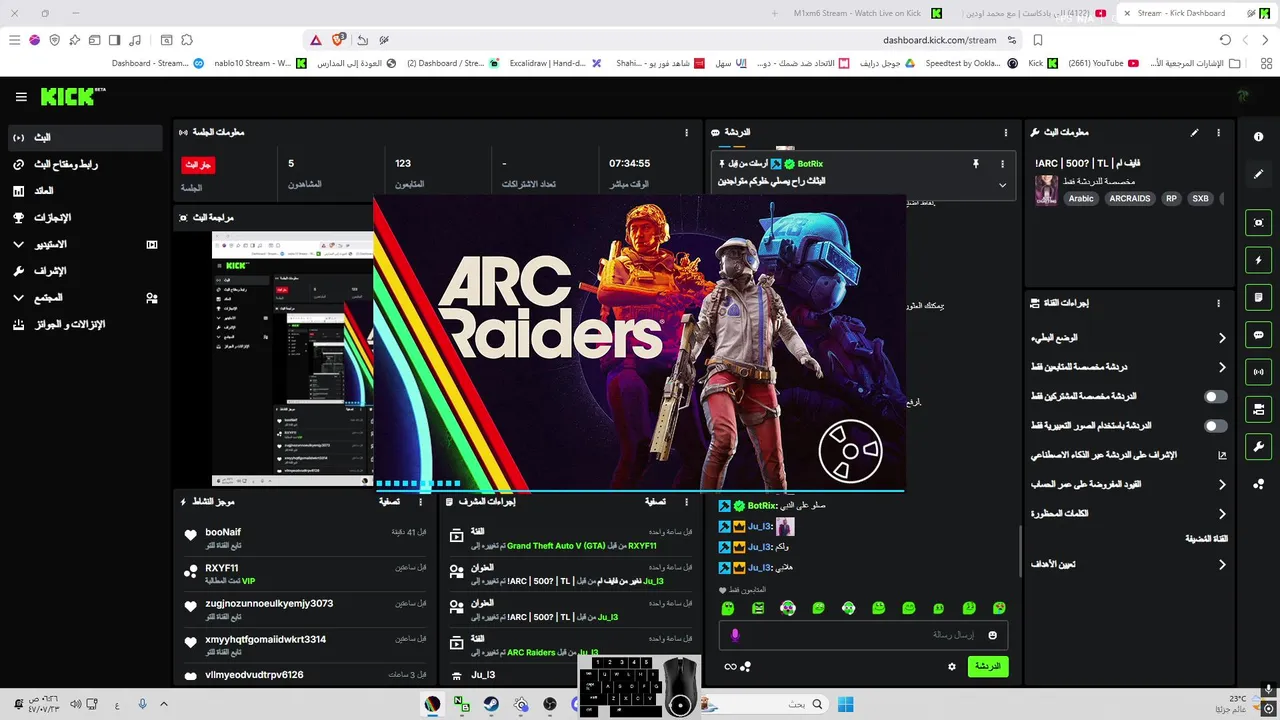Select the broadcast signal icon in the right rail
This screenshot has height=720, width=1280.
point(1258,372)
